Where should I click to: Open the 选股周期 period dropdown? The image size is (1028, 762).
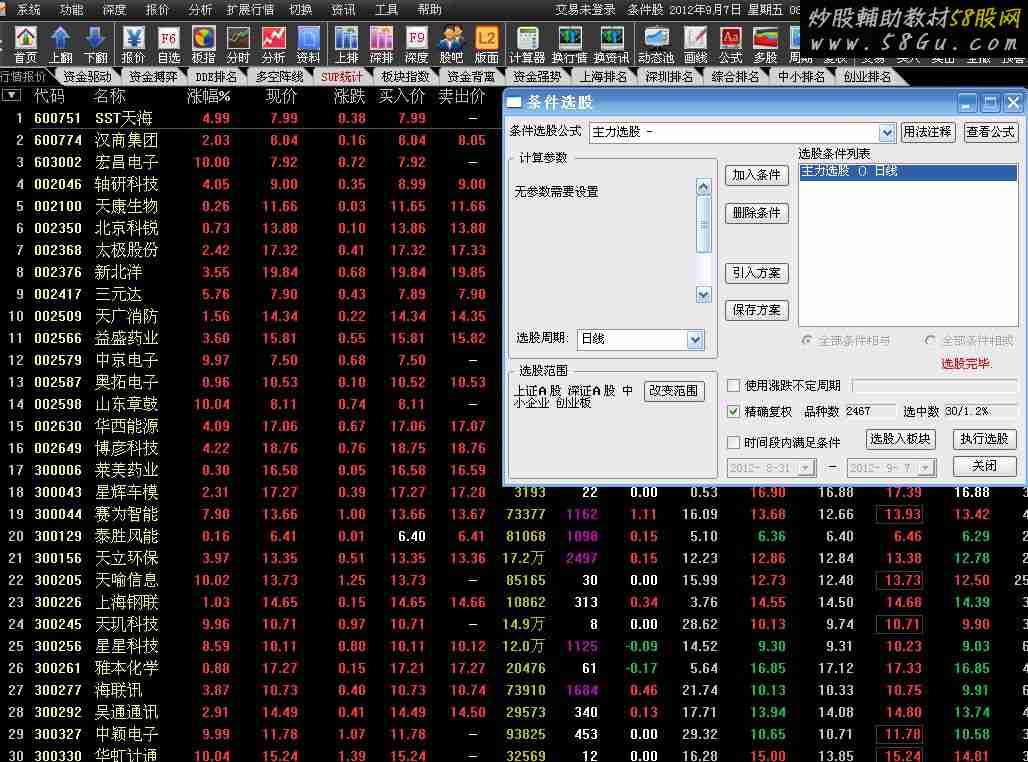(x=695, y=340)
